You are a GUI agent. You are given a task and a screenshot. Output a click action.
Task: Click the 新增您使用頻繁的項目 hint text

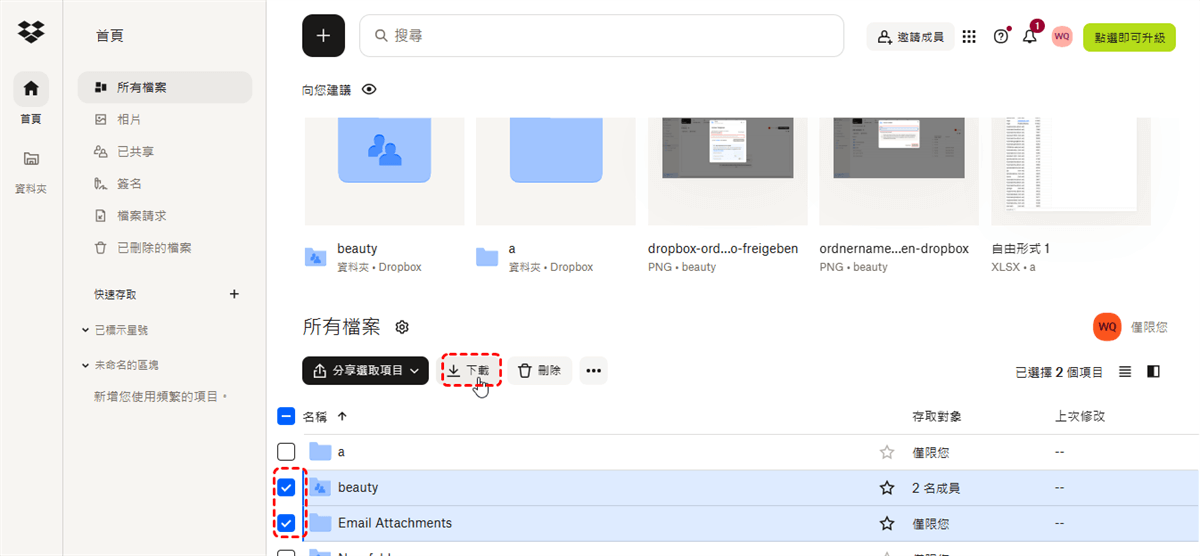(x=161, y=397)
